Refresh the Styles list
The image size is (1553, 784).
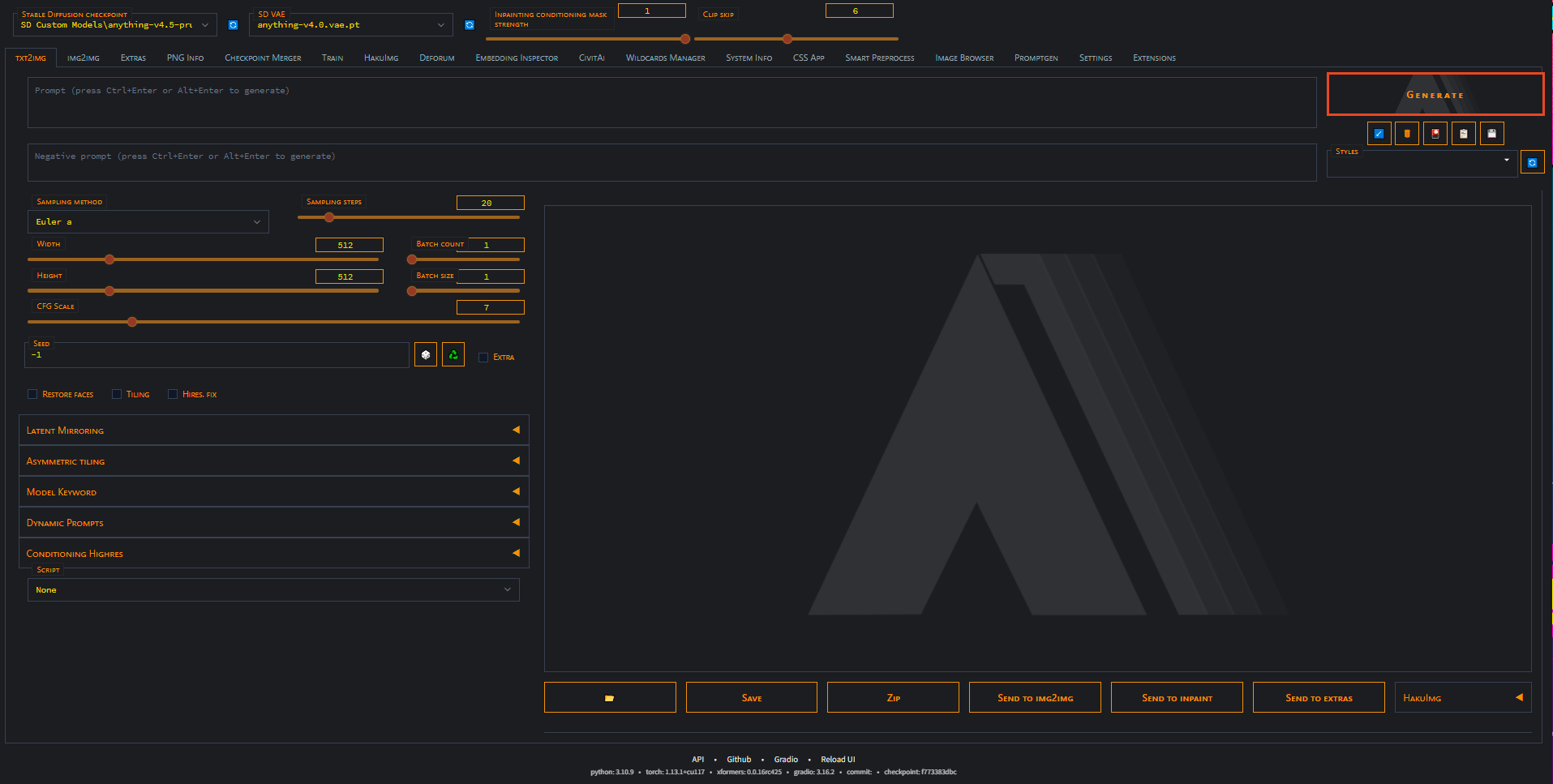[x=1532, y=162]
